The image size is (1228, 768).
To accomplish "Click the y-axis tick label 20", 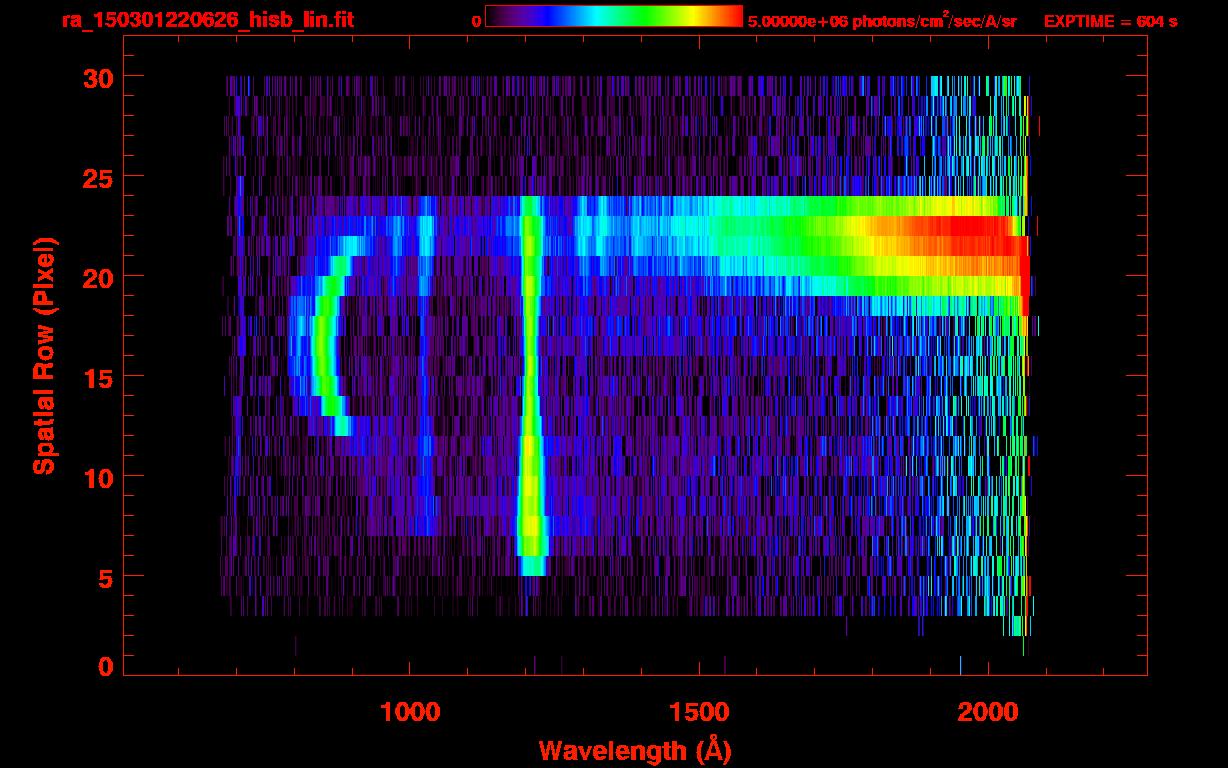I will tap(96, 277).
